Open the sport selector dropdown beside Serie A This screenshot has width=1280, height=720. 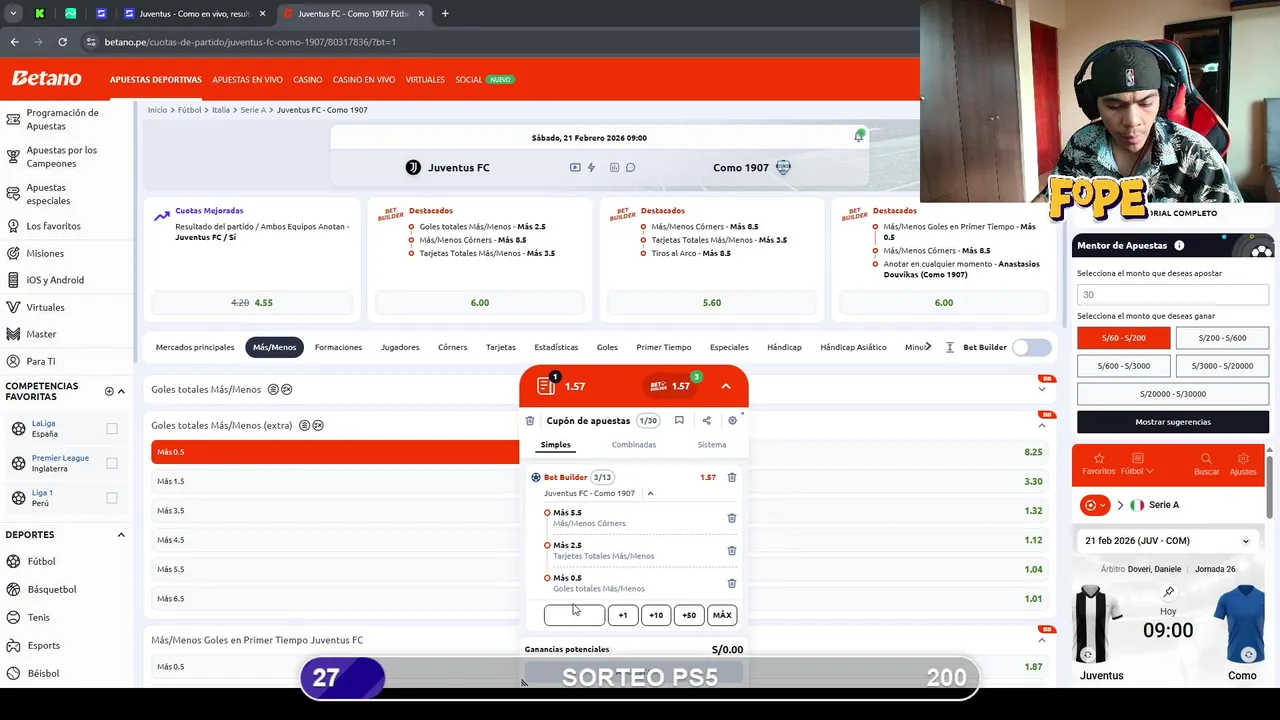tap(1095, 505)
